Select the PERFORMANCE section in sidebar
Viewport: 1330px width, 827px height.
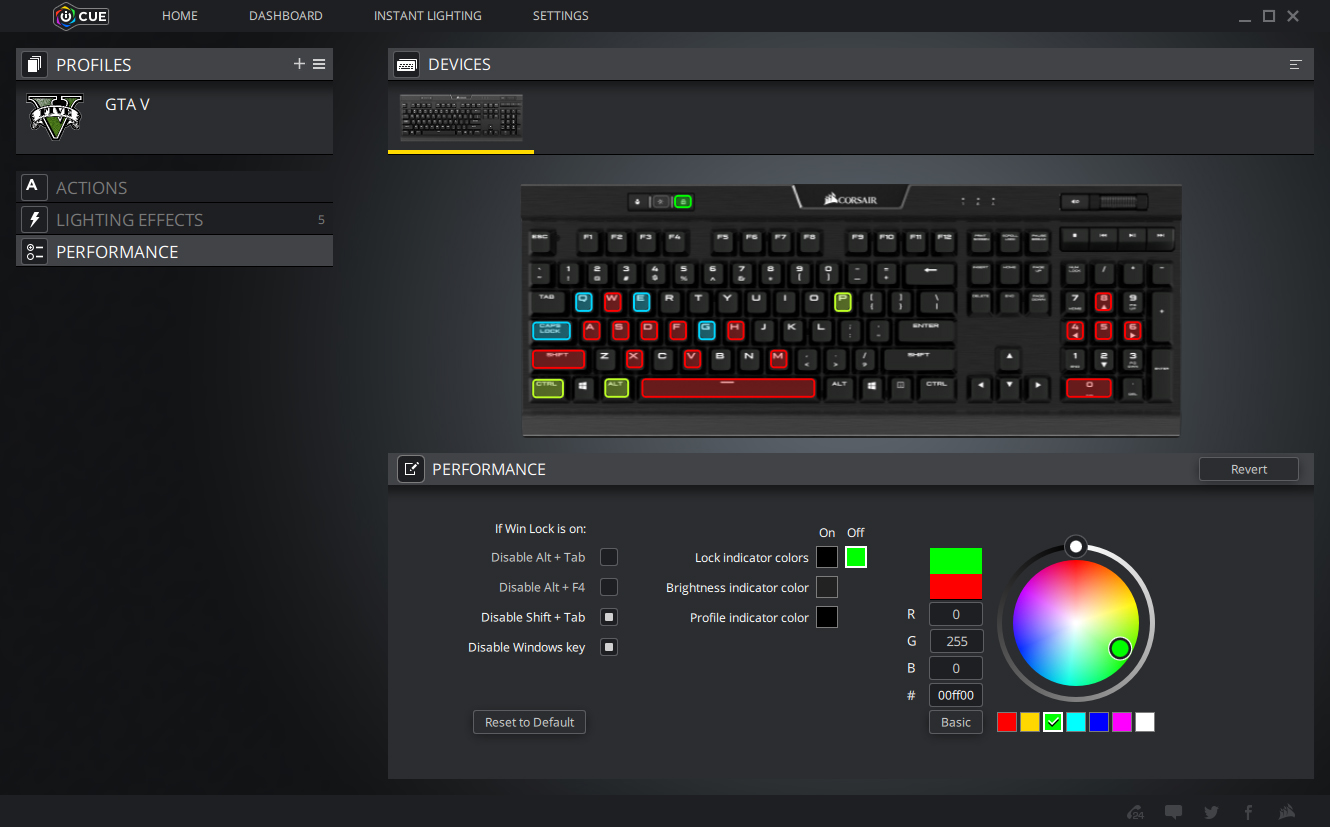coord(174,251)
